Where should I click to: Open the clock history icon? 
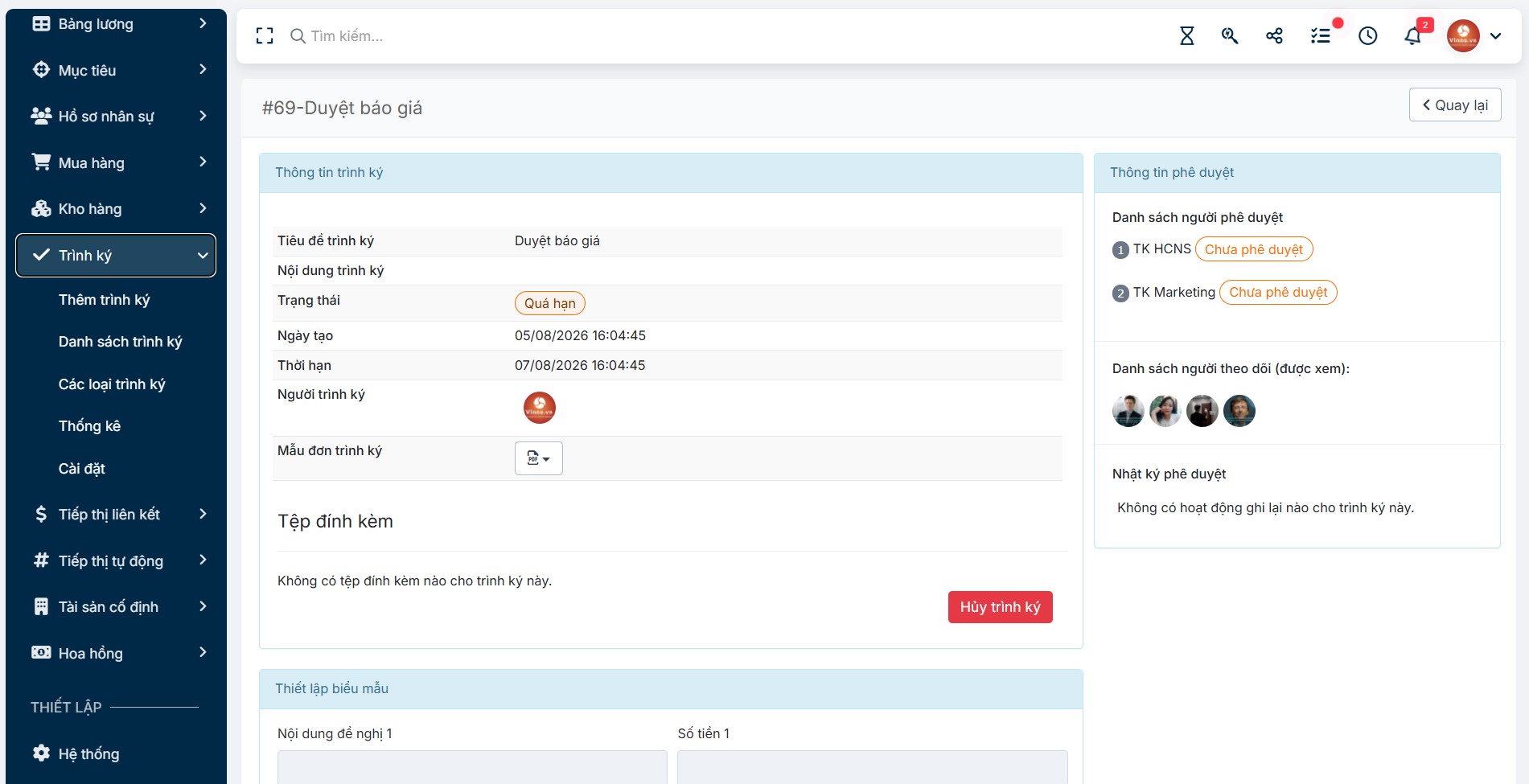tap(1368, 35)
